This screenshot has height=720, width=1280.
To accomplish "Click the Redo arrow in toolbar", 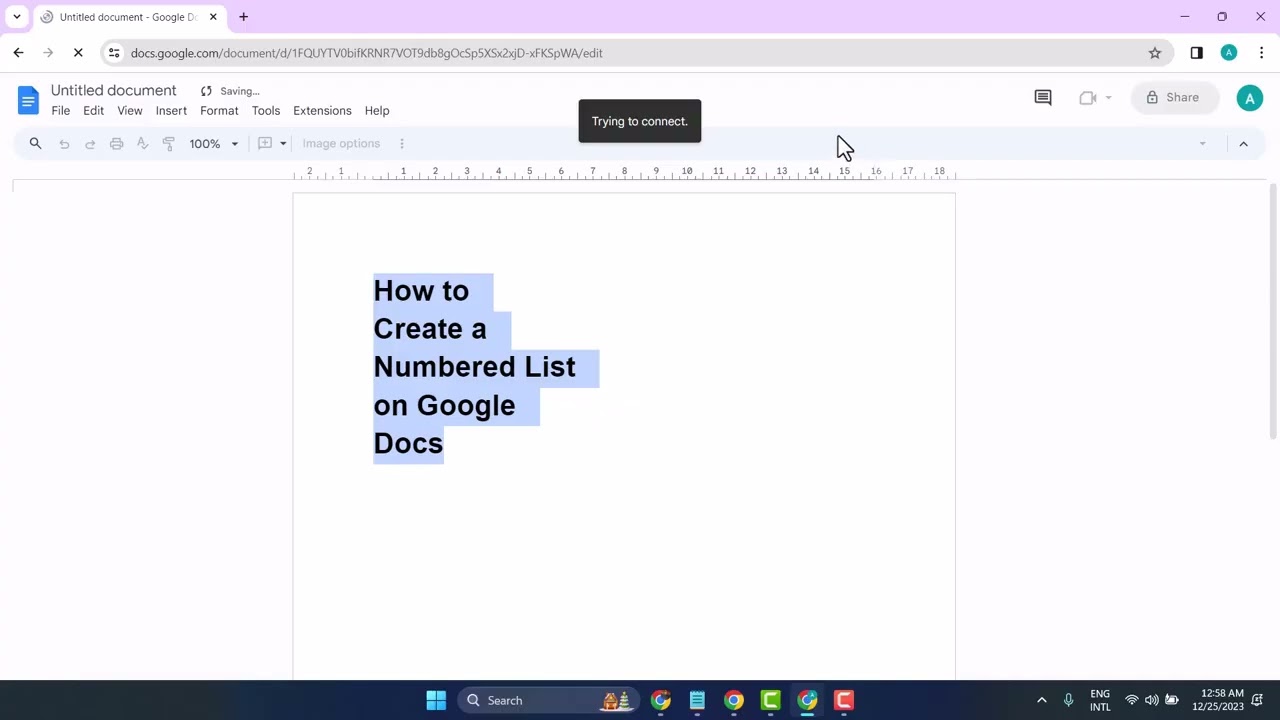I will [90, 144].
